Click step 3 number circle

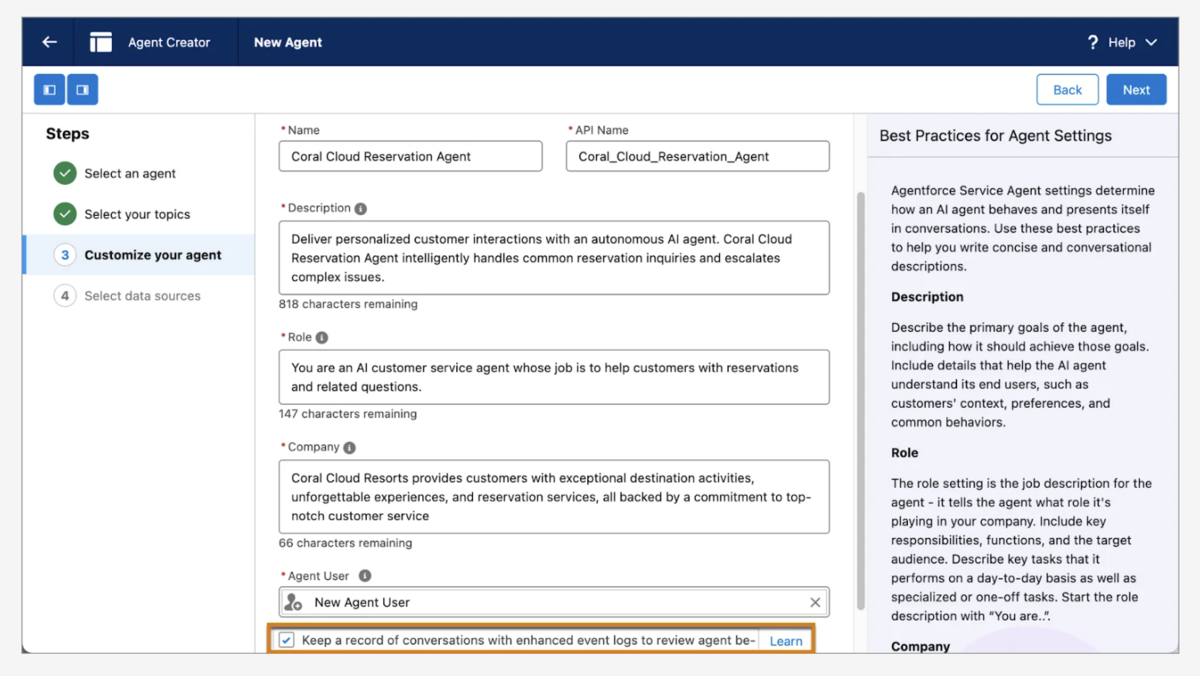[x=65, y=255]
